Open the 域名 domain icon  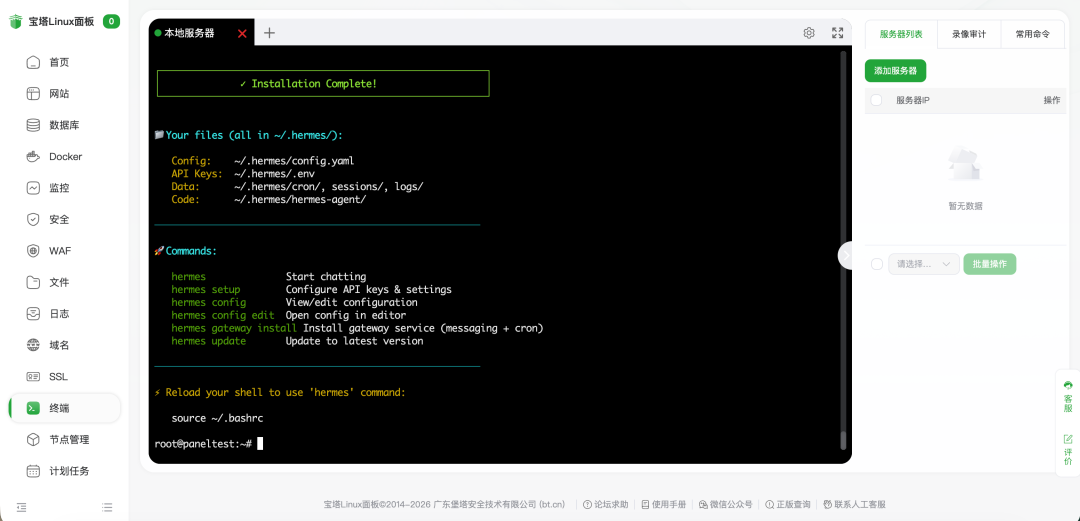click(33, 345)
